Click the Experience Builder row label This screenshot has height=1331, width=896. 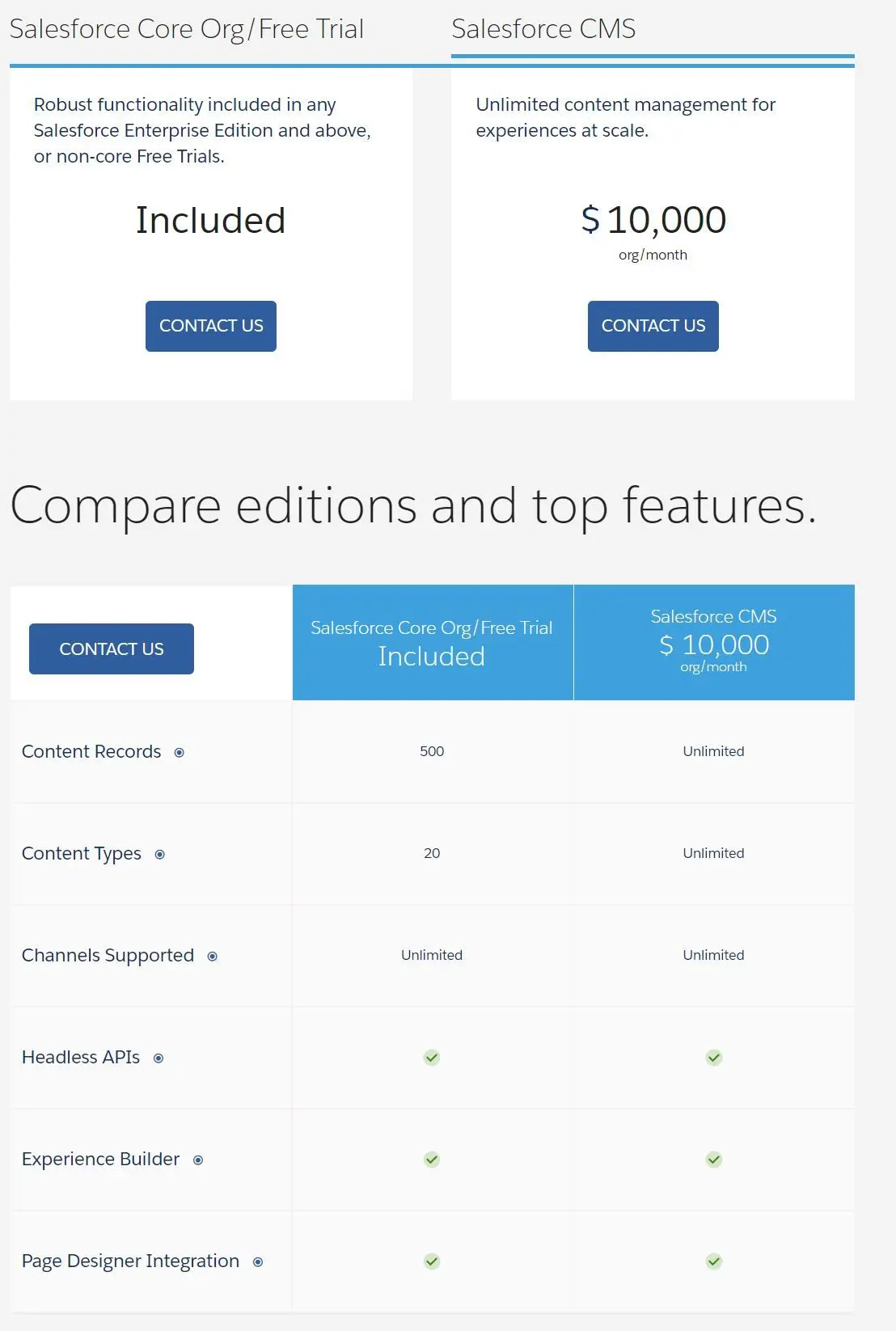click(101, 1160)
